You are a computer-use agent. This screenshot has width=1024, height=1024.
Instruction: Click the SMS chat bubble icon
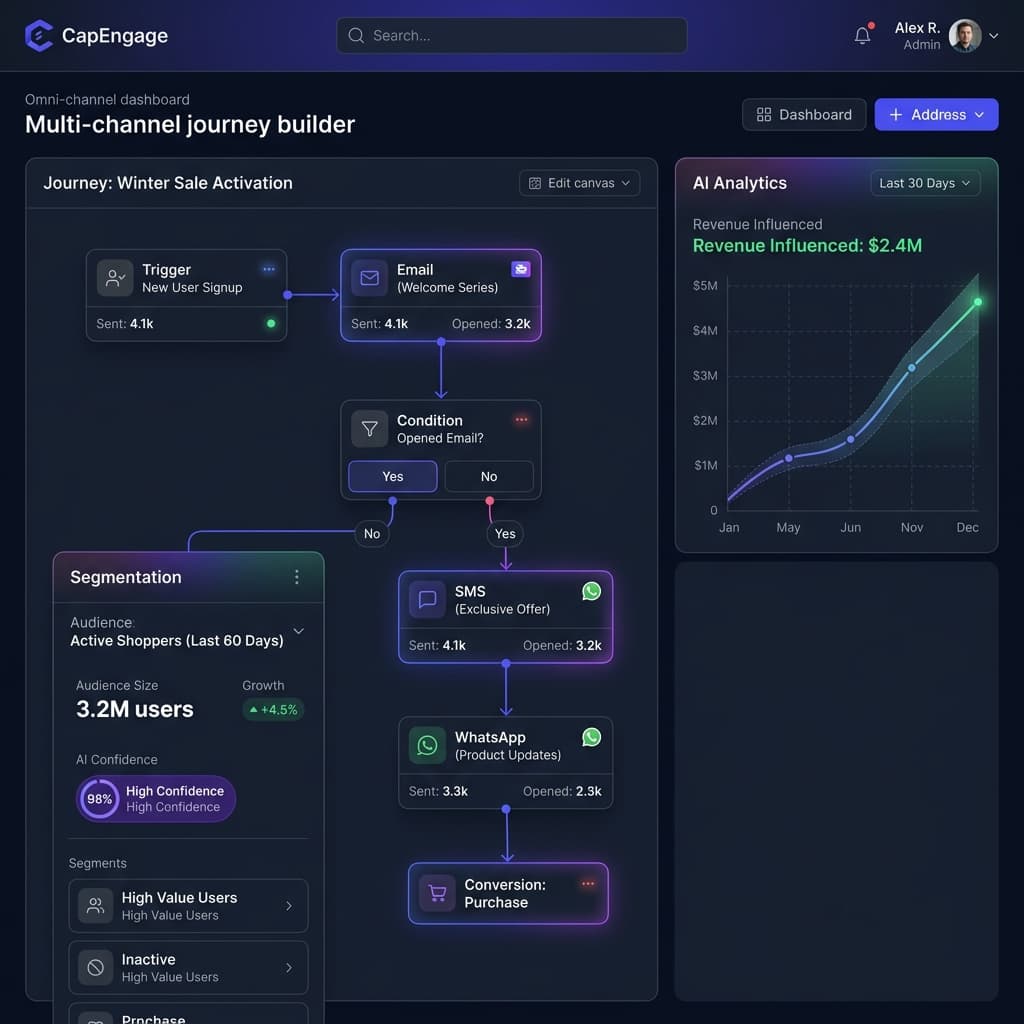[x=427, y=600]
